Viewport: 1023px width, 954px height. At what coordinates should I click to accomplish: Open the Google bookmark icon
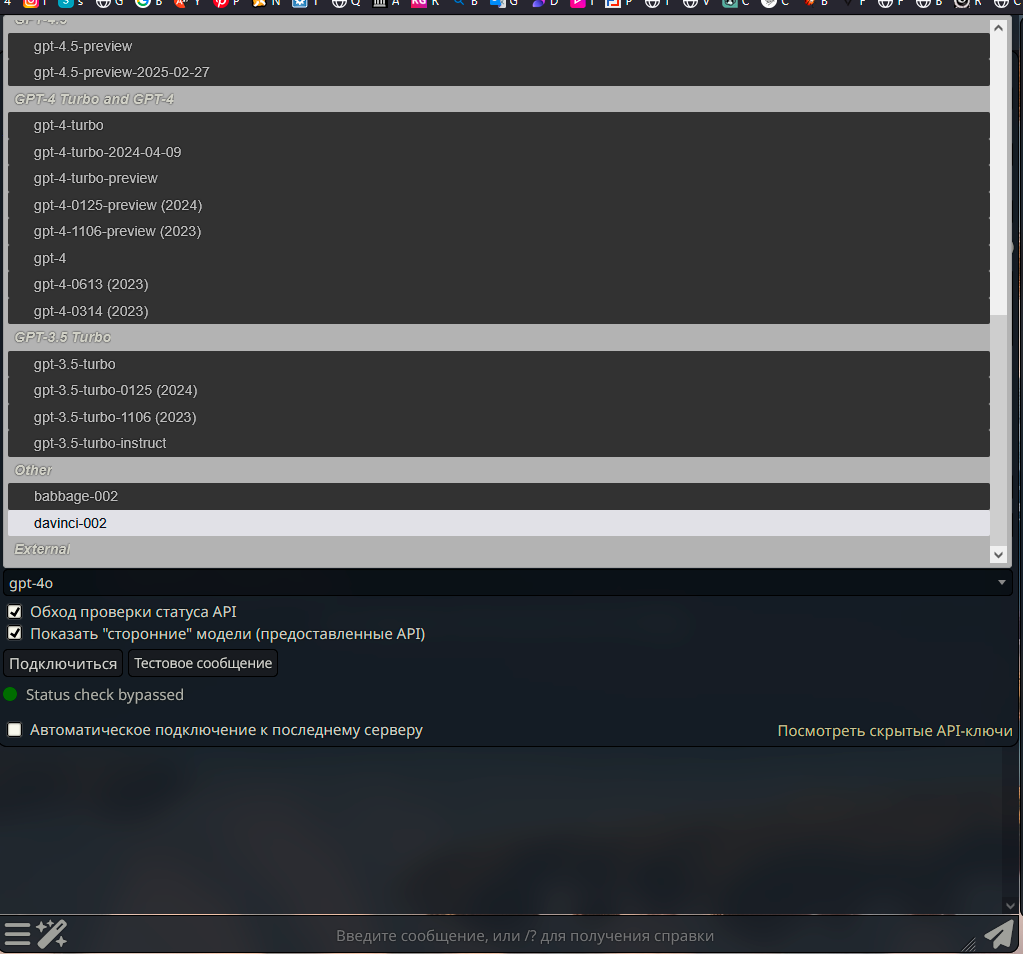143,3
